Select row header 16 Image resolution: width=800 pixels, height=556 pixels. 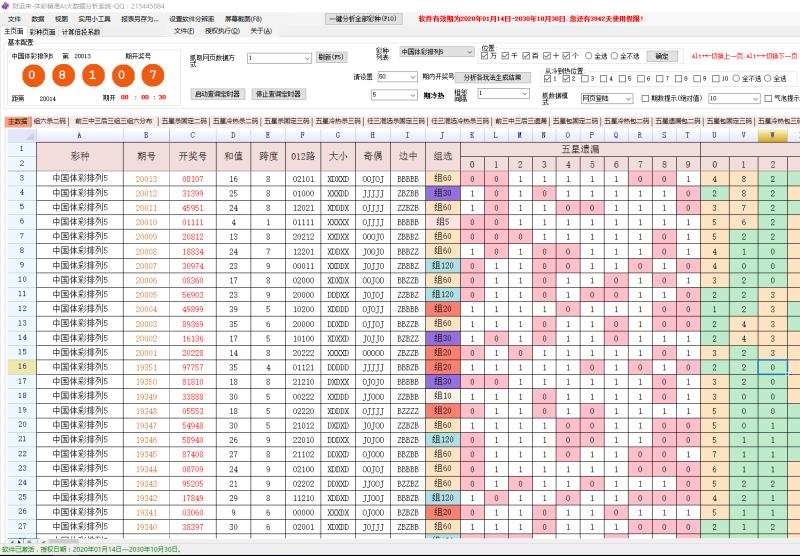pos(21,367)
